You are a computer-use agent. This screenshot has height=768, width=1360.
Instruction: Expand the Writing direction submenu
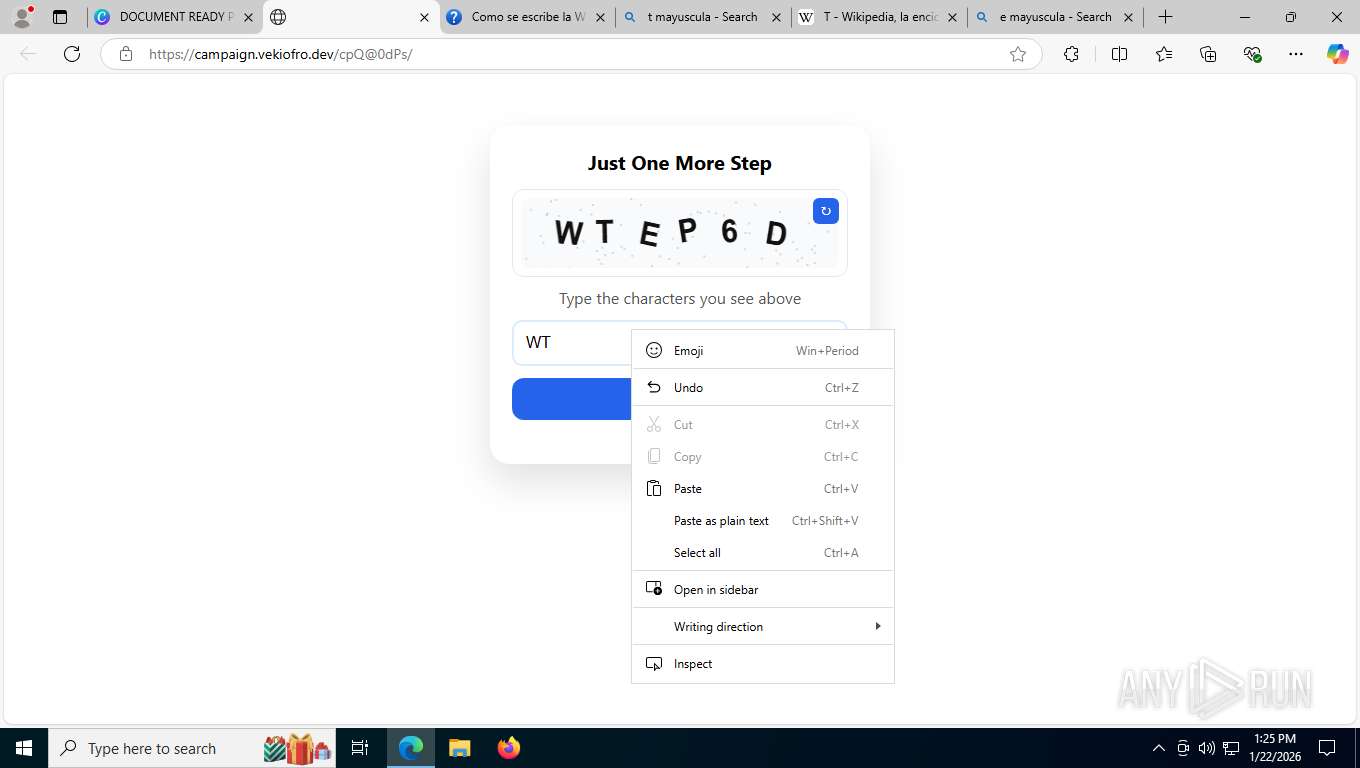(x=763, y=626)
